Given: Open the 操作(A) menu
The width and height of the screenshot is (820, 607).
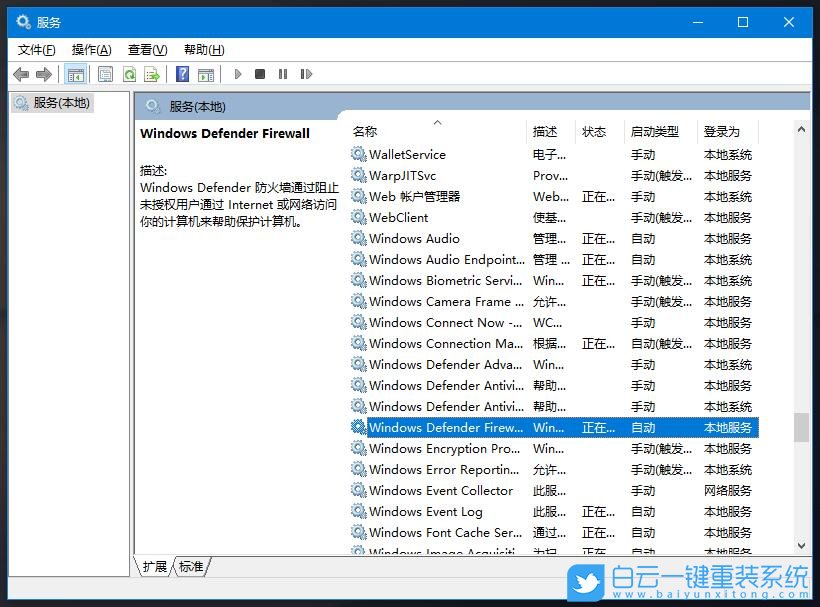Looking at the screenshot, I should click(91, 49).
